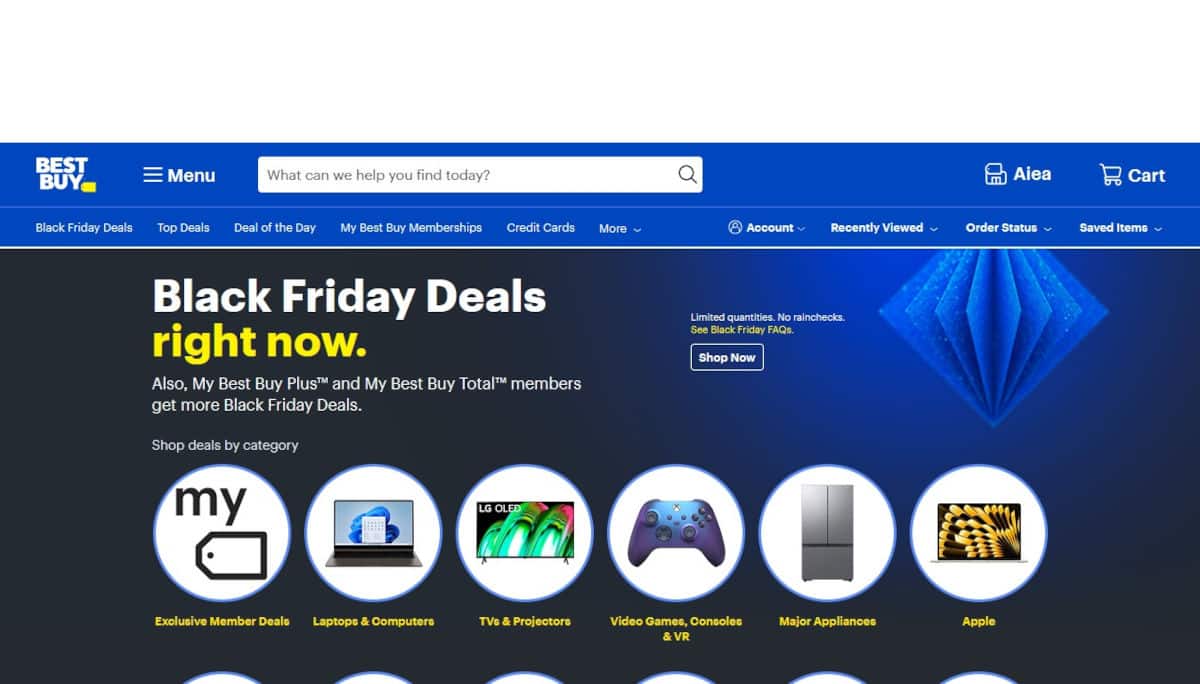Image resolution: width=1200 pixels, height=684 pixels.
Task: Follow the See Black Friday FAQs link
Action: pos(742,330)
